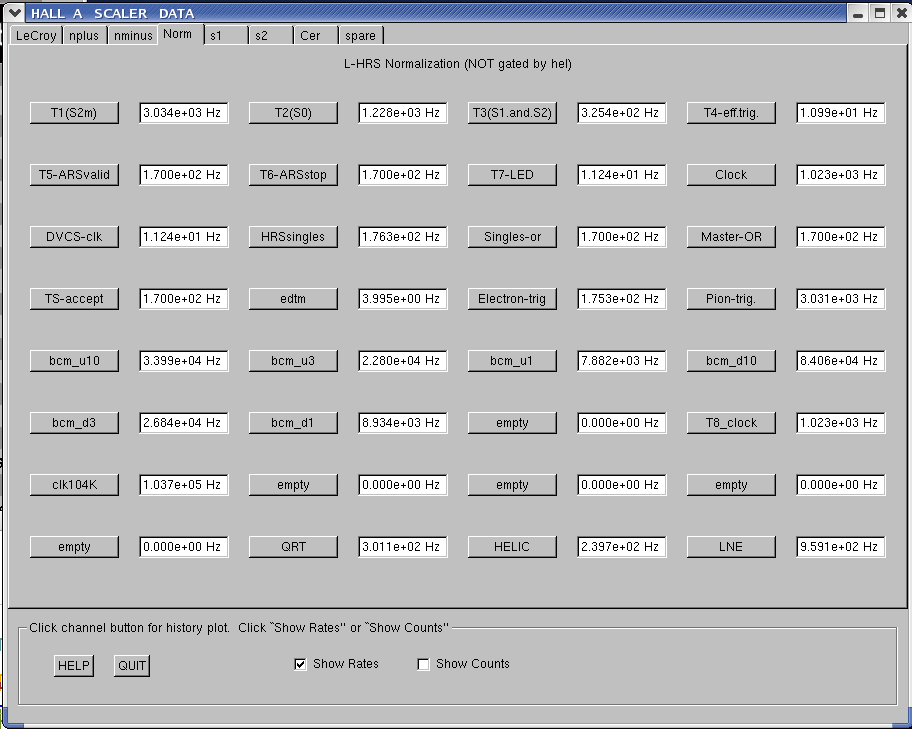The height and width of the screenshot is (729, 912).
Task: Minimize the Hall A Scaler Data window
Action: pyautogui.click(x=858, y=13)
